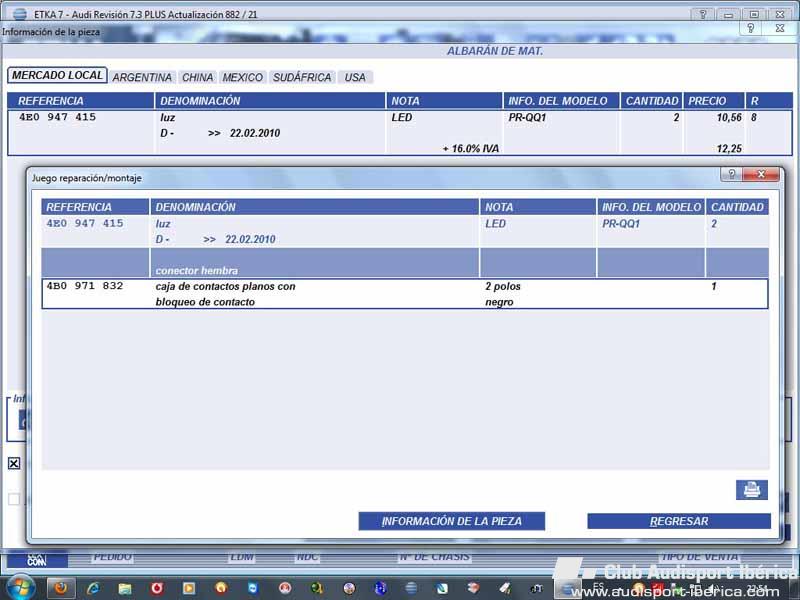Screen dimensions: 800x600
Task: Switch to the USA market tab
Action: click(x=355, y=78)
